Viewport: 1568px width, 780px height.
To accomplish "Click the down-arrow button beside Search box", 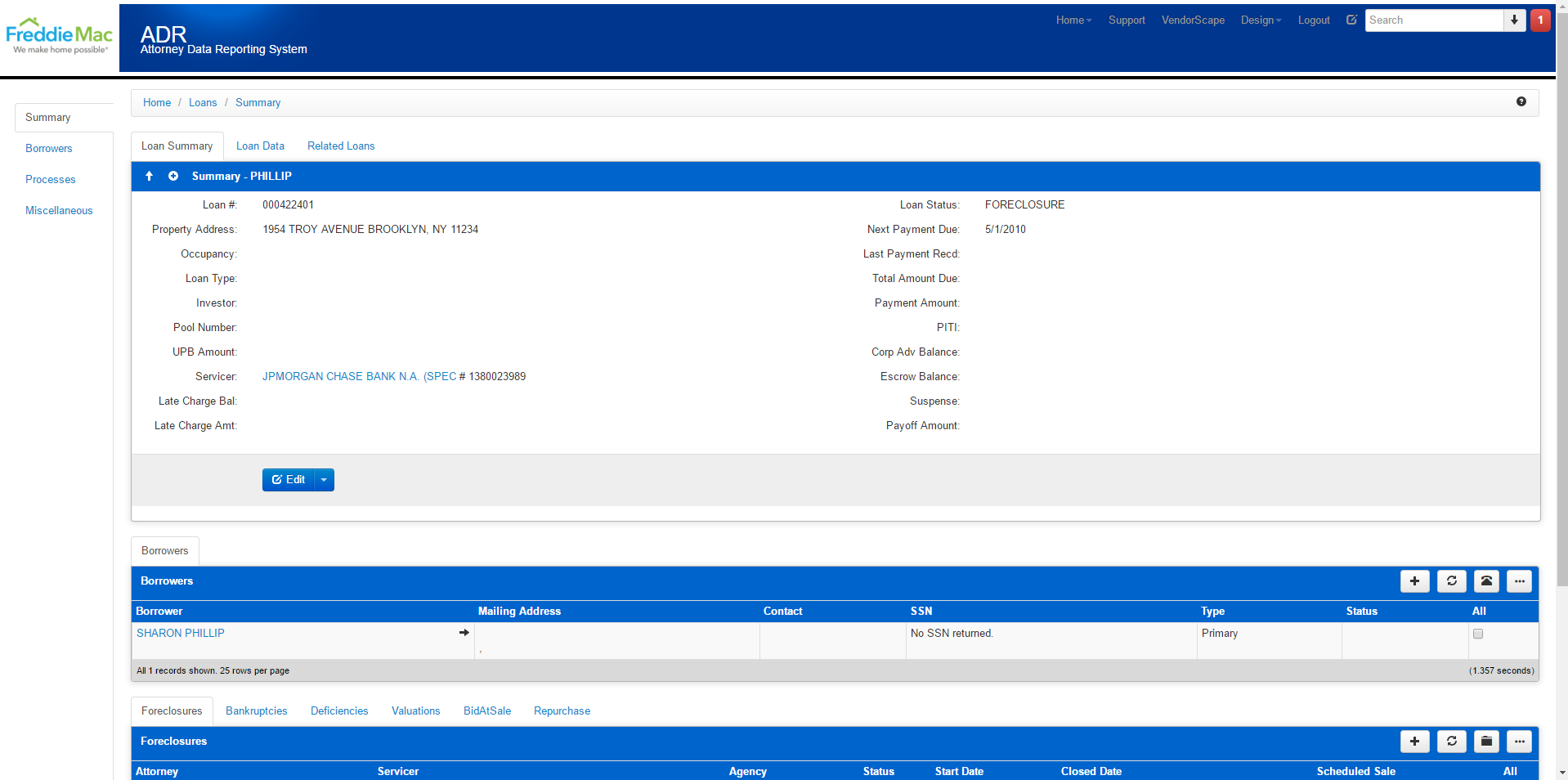I will pyautogui.click(x=1515, y=20).
